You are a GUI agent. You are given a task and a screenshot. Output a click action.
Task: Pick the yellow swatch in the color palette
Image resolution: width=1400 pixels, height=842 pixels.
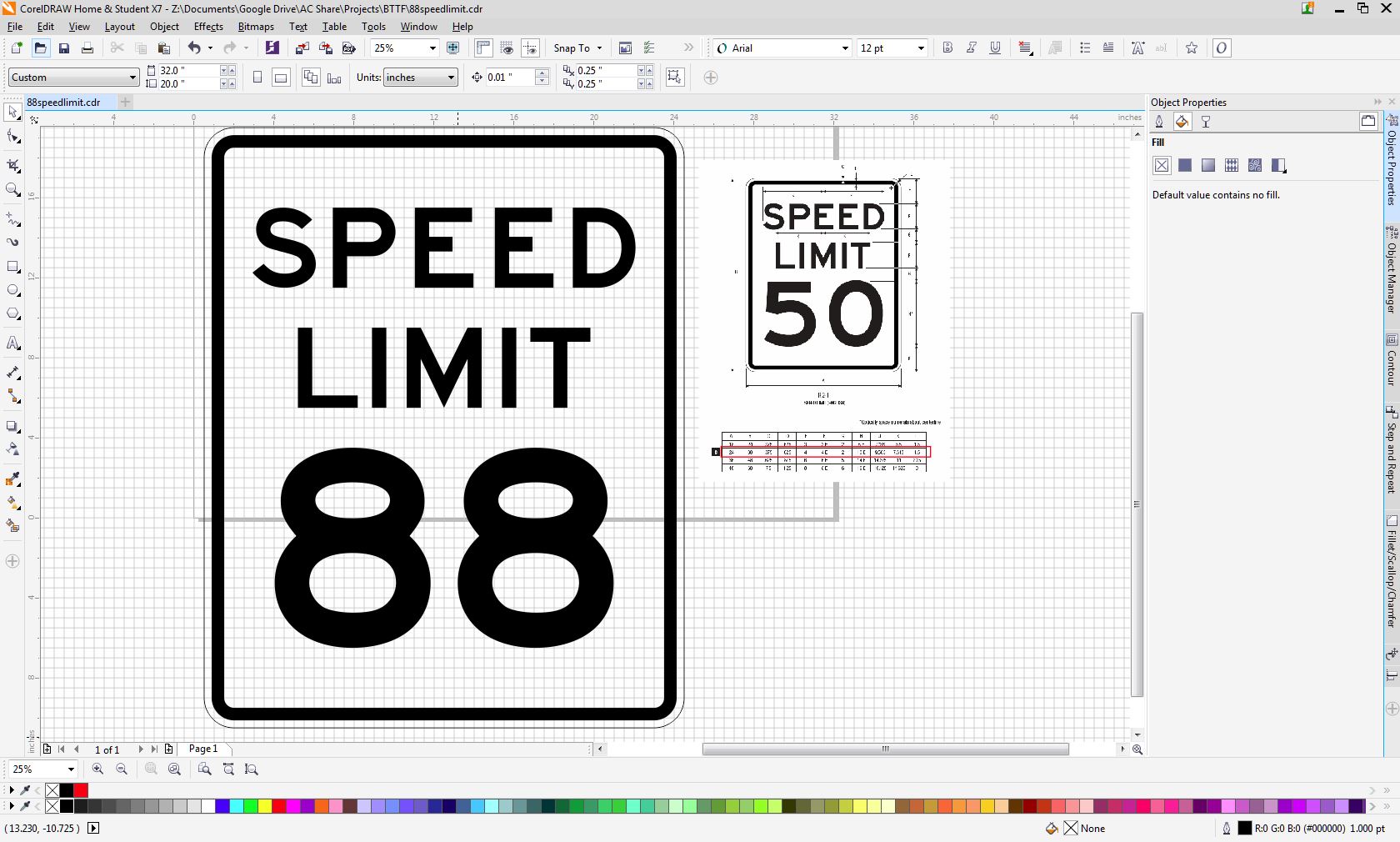(265, 806)
